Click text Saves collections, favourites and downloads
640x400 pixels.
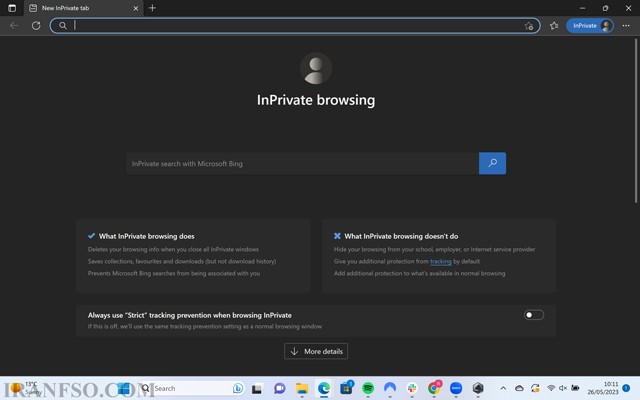182,261
